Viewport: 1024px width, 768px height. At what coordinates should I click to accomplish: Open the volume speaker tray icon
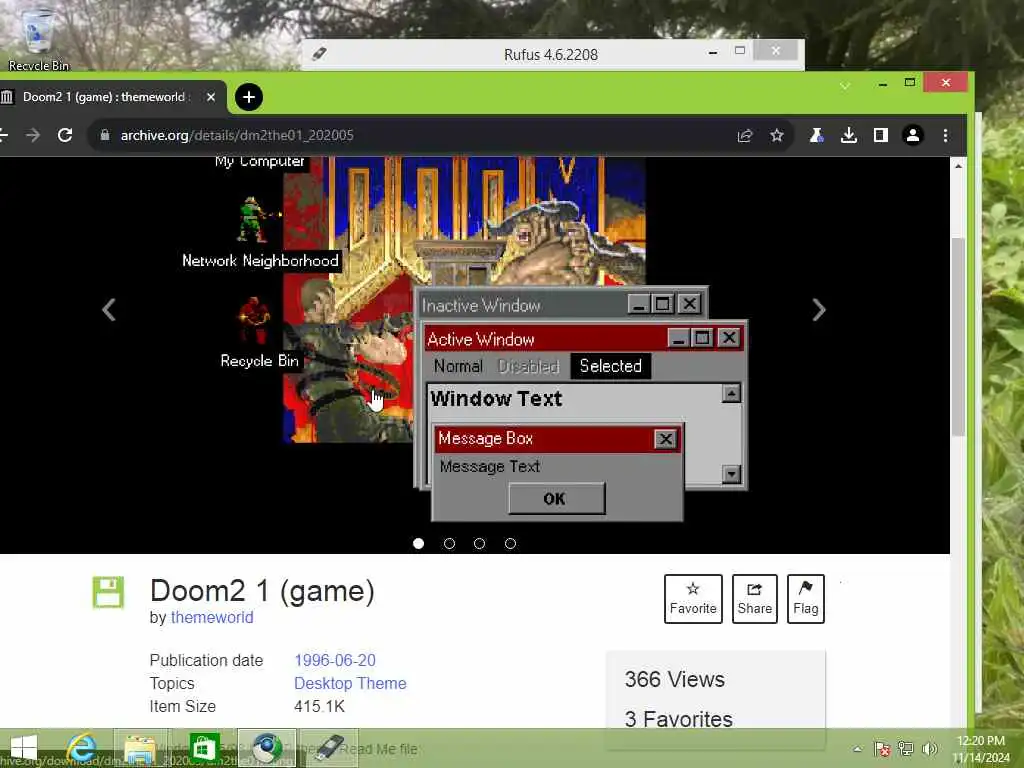pos(929,748)
